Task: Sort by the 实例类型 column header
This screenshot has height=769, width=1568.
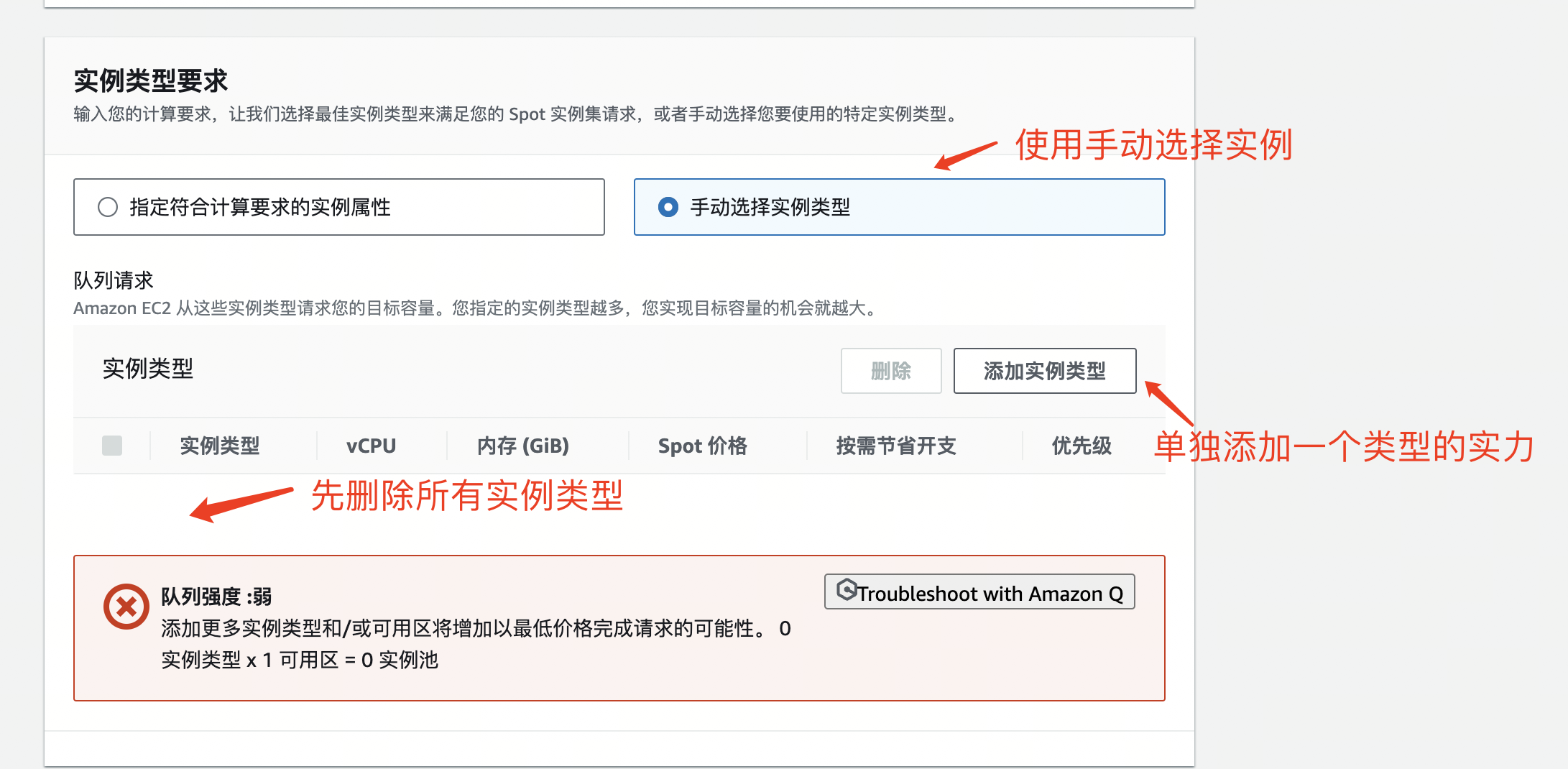Action: 219,446
